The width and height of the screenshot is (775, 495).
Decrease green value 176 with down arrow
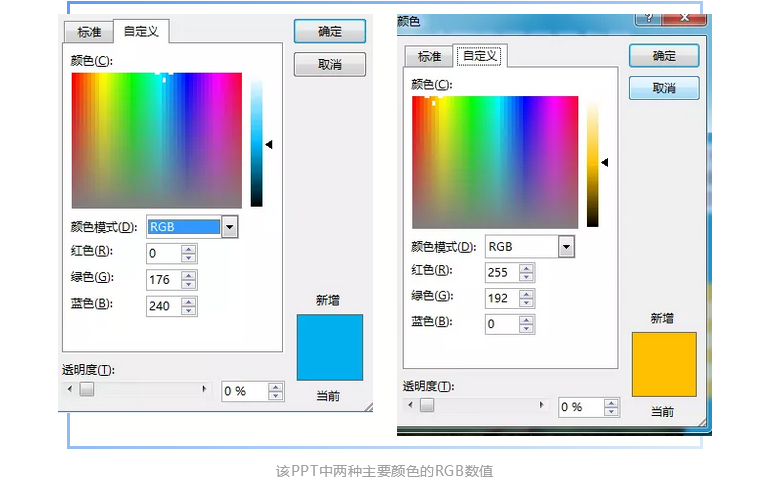(189, 284)
